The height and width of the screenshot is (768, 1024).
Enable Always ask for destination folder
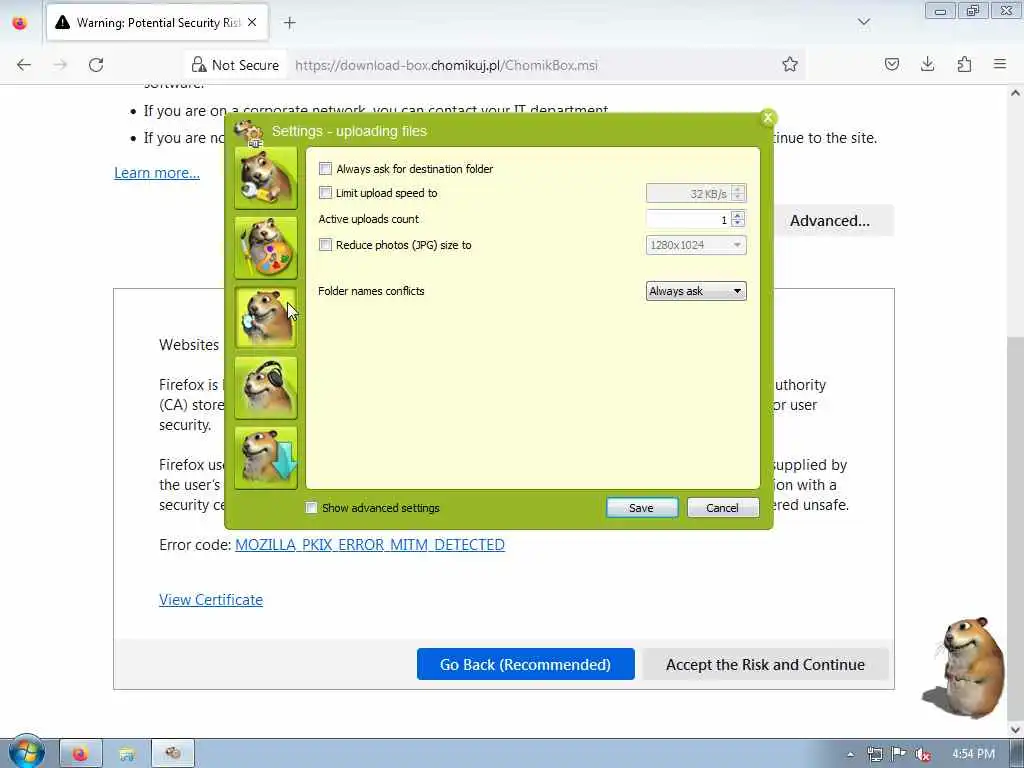(x=325, y=168)
